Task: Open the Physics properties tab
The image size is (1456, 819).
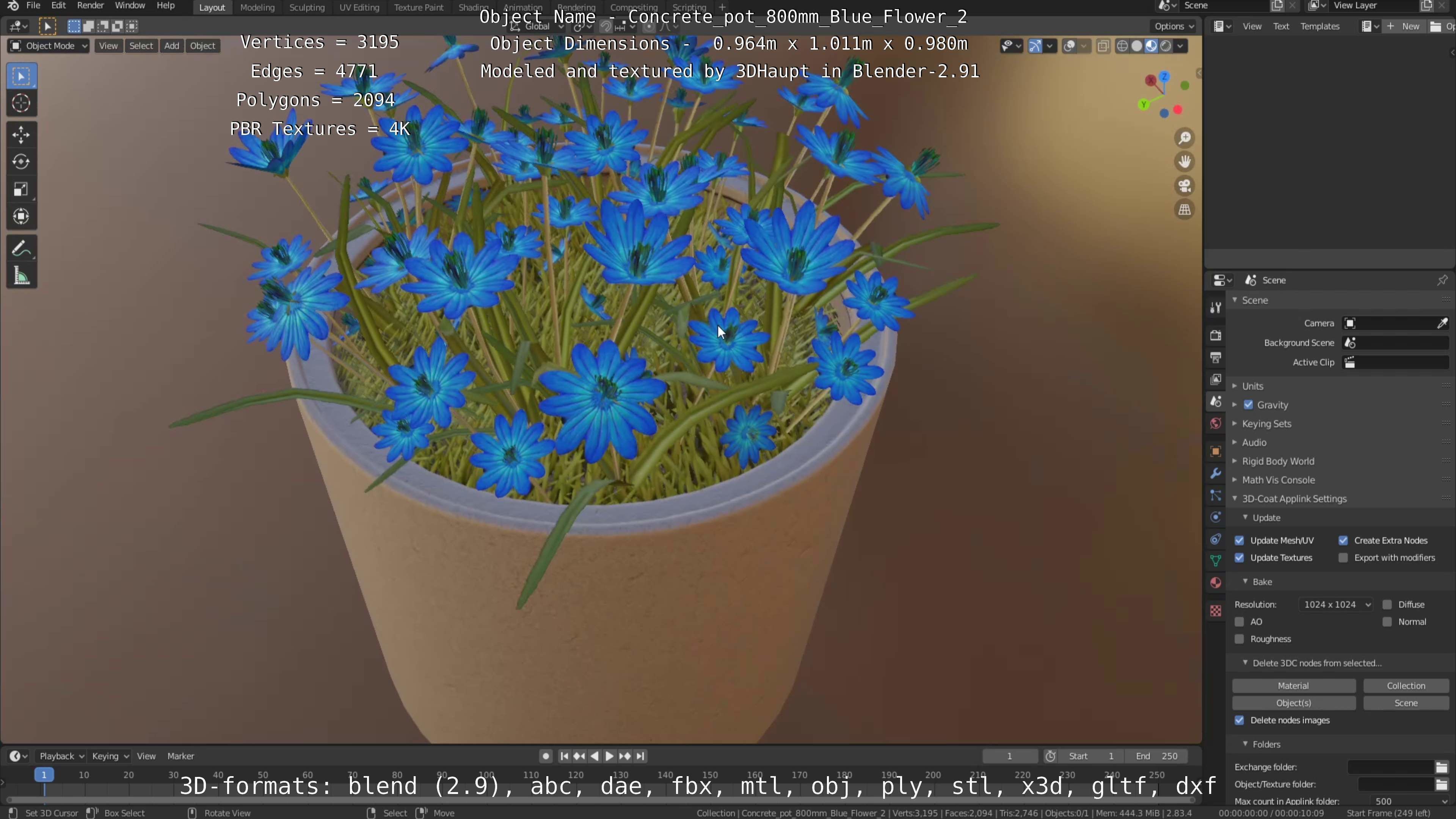Action: [x=1216, y=517]
